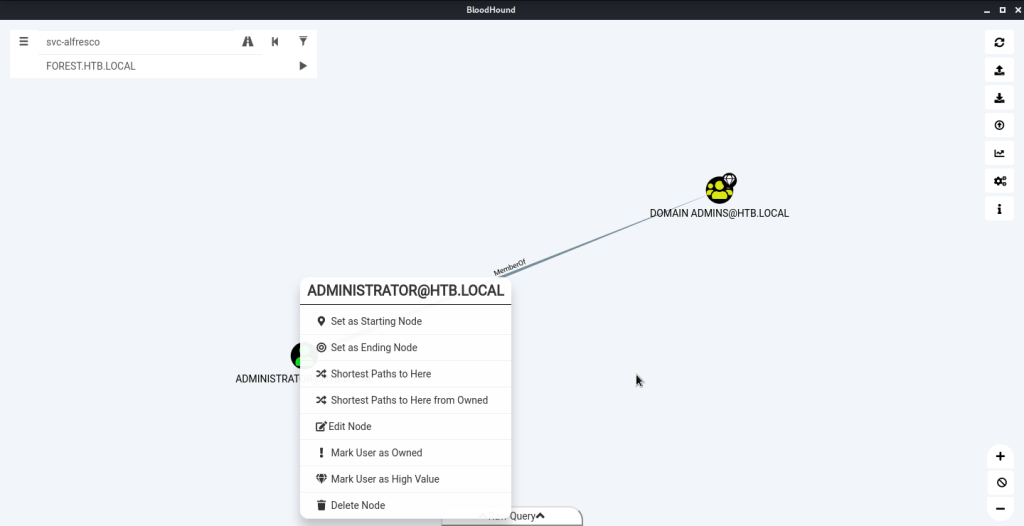Zoom out with the minus button
Viewport: 1024px width, 526px height.
pyautogui.click(x=1000, y=508)
